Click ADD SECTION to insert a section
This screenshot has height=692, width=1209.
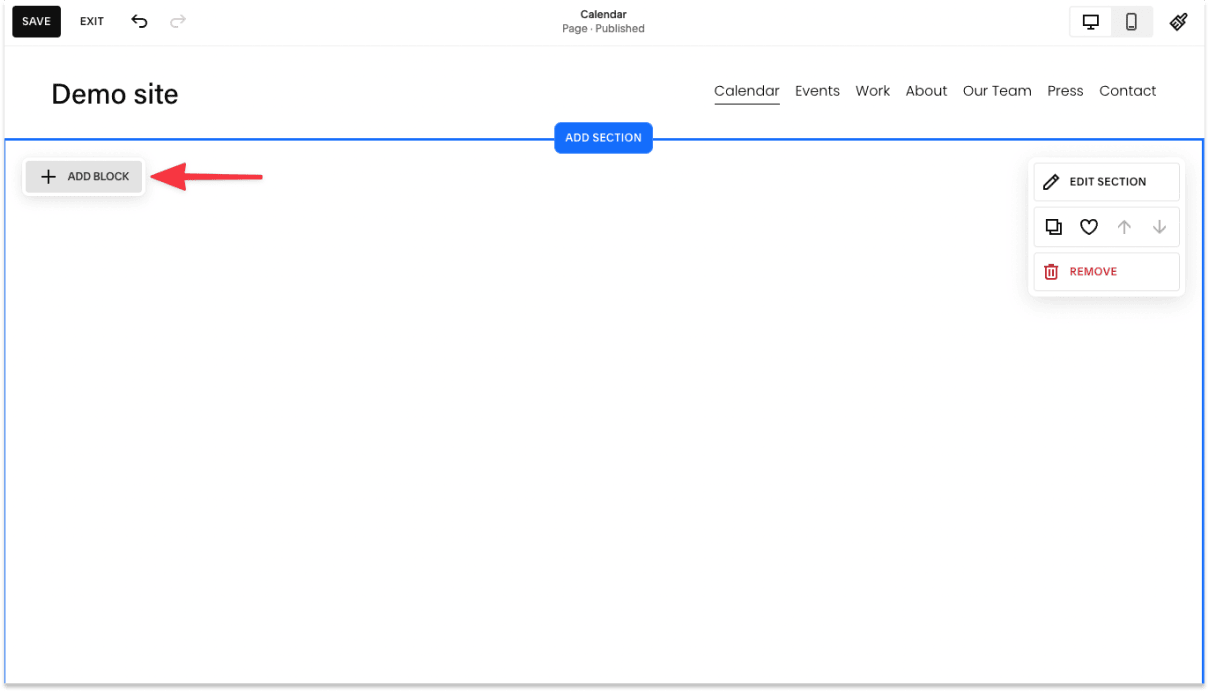click(603, 137)
